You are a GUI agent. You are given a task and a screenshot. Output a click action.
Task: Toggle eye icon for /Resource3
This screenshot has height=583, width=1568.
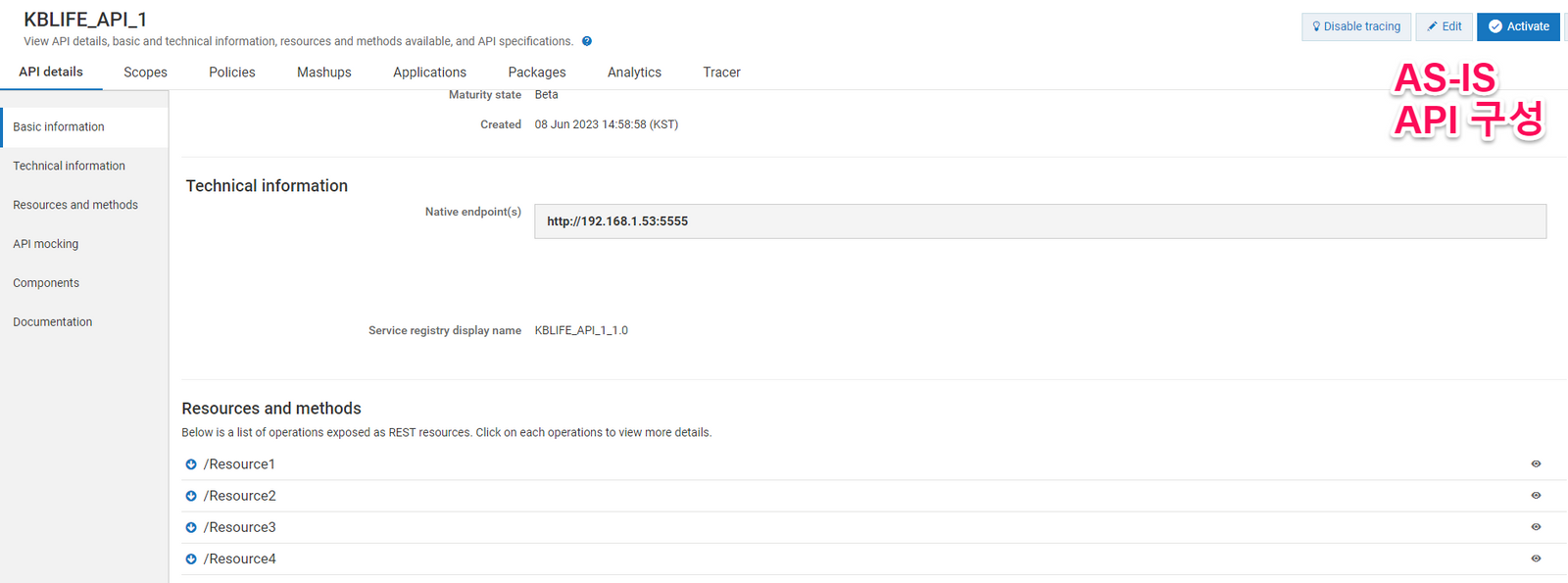pyautogui.click(x=1536, y=527)
